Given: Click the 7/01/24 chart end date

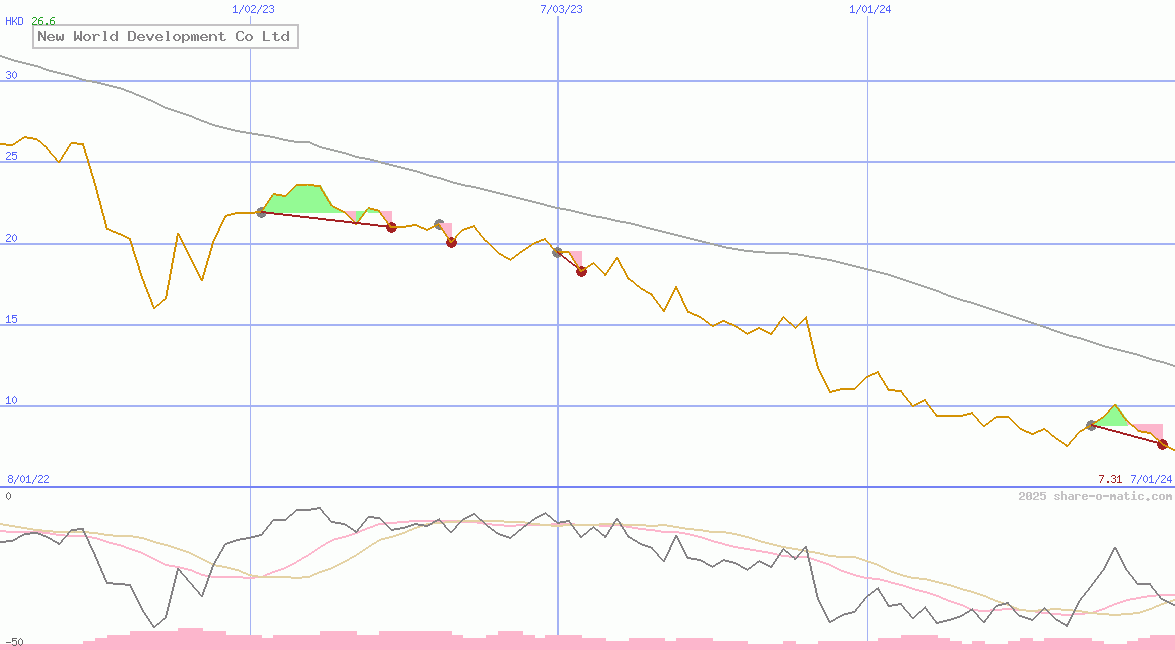Looking at the screenshot, I should pyautogui.click(x=1151, y=479).
